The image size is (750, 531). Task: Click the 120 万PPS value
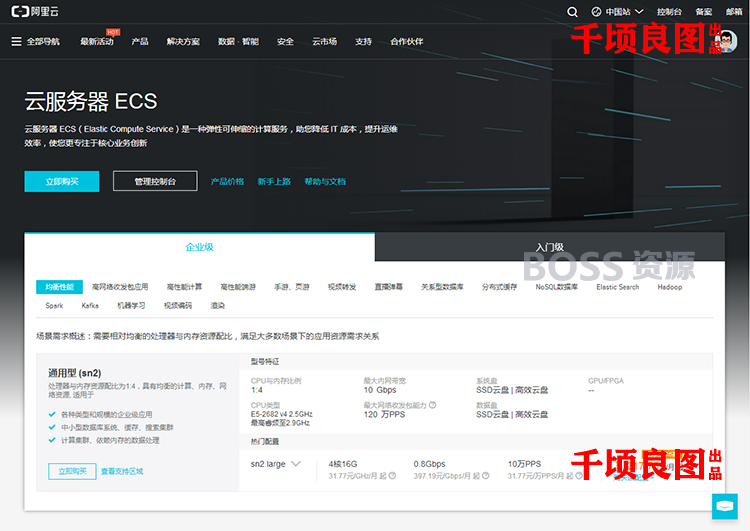pyautogui.click(x=384, y=414)
